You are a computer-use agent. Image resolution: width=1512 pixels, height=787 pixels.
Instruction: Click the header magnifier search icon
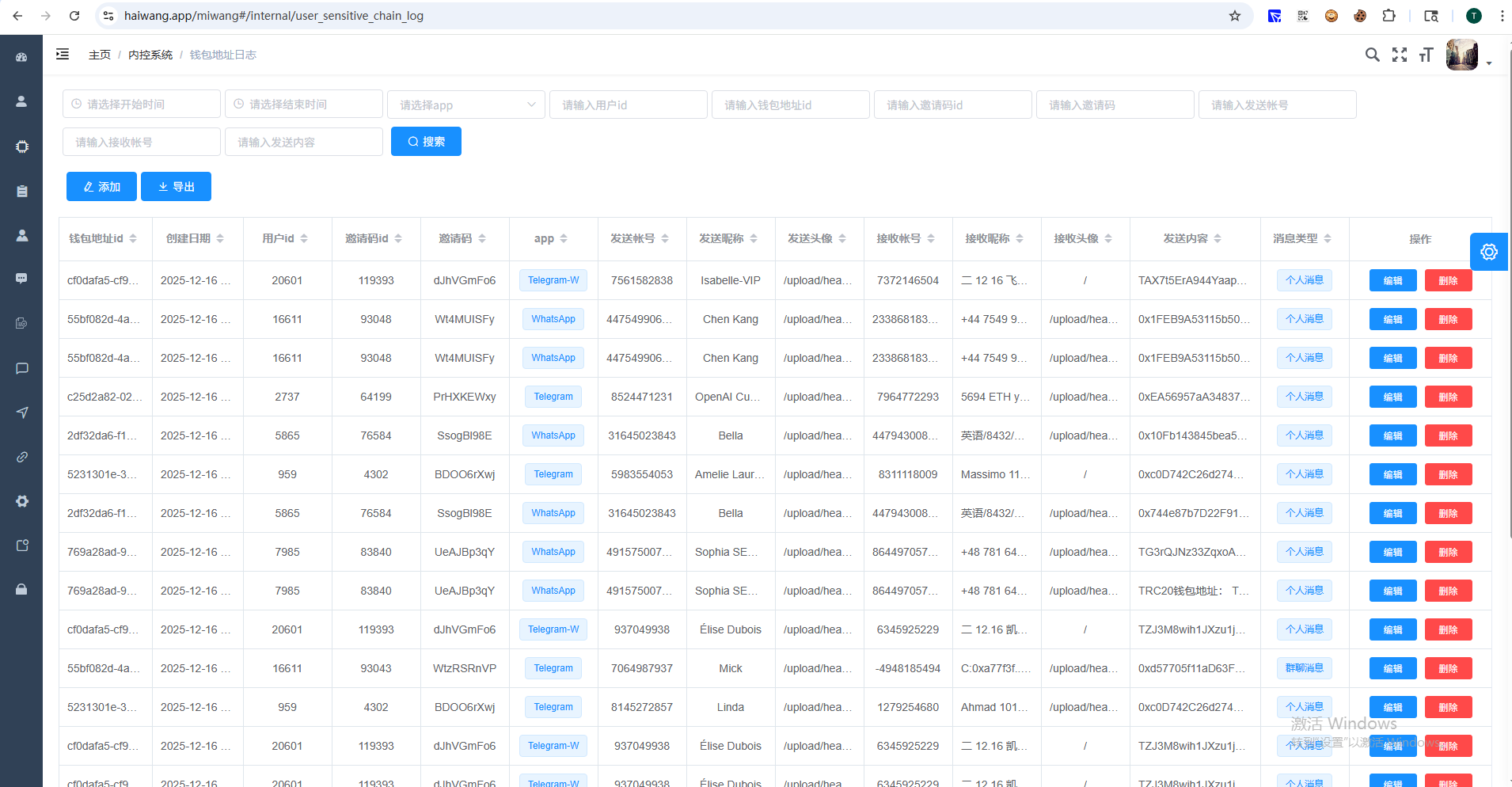coord(1372,55)
